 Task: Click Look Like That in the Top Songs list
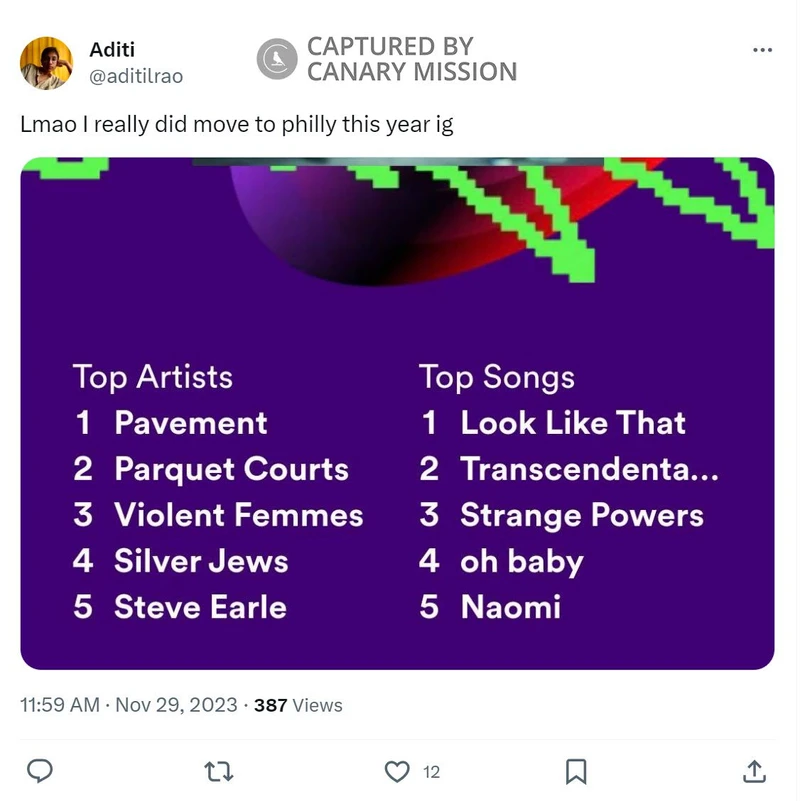(x=573, y=423)
